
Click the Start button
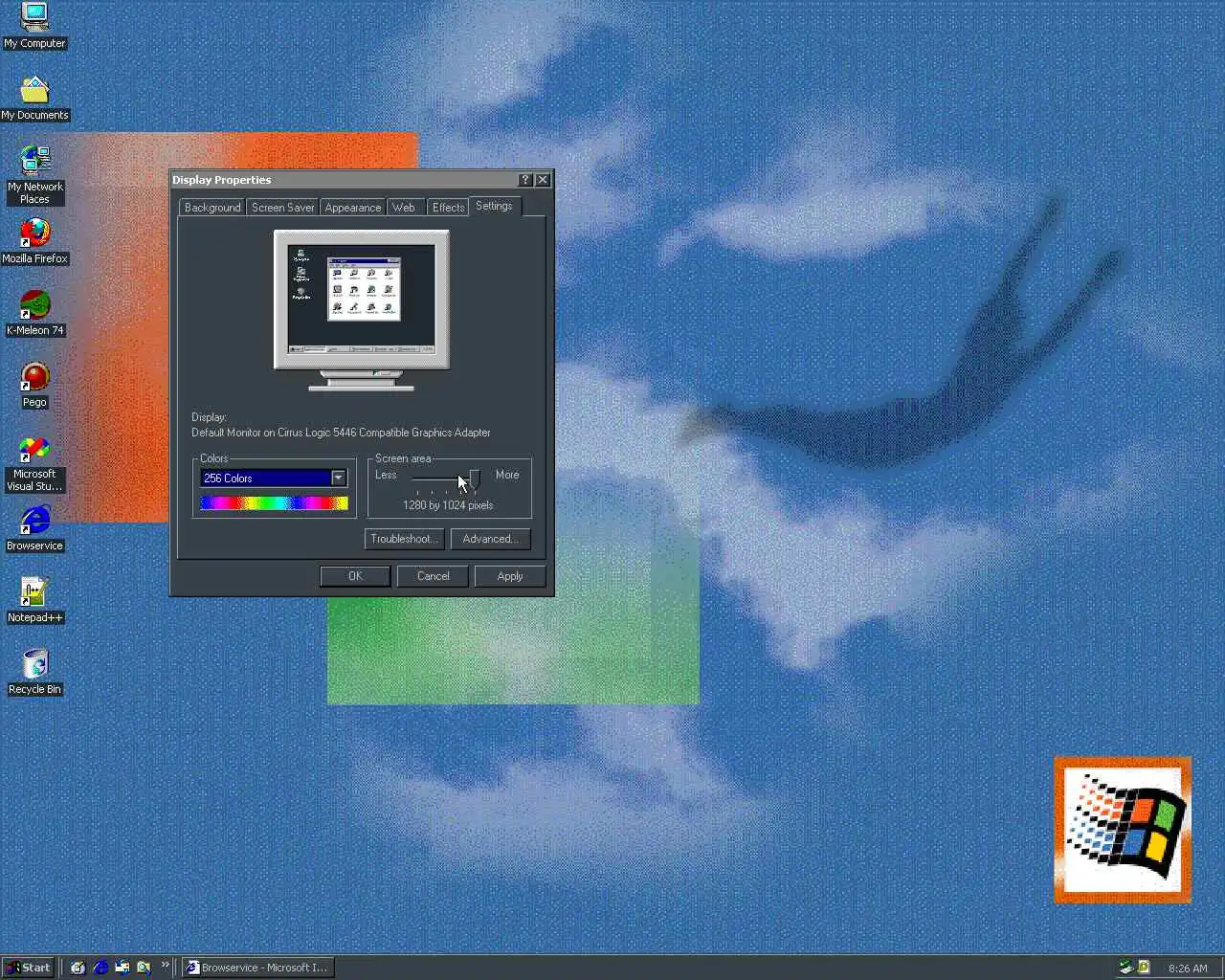28,968
